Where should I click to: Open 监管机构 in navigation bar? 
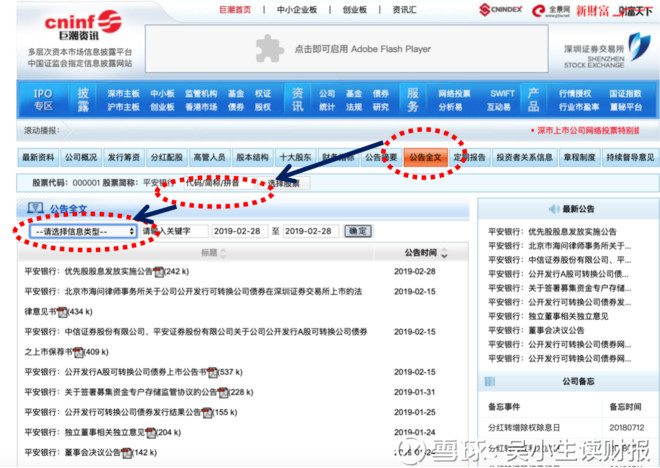201,93
